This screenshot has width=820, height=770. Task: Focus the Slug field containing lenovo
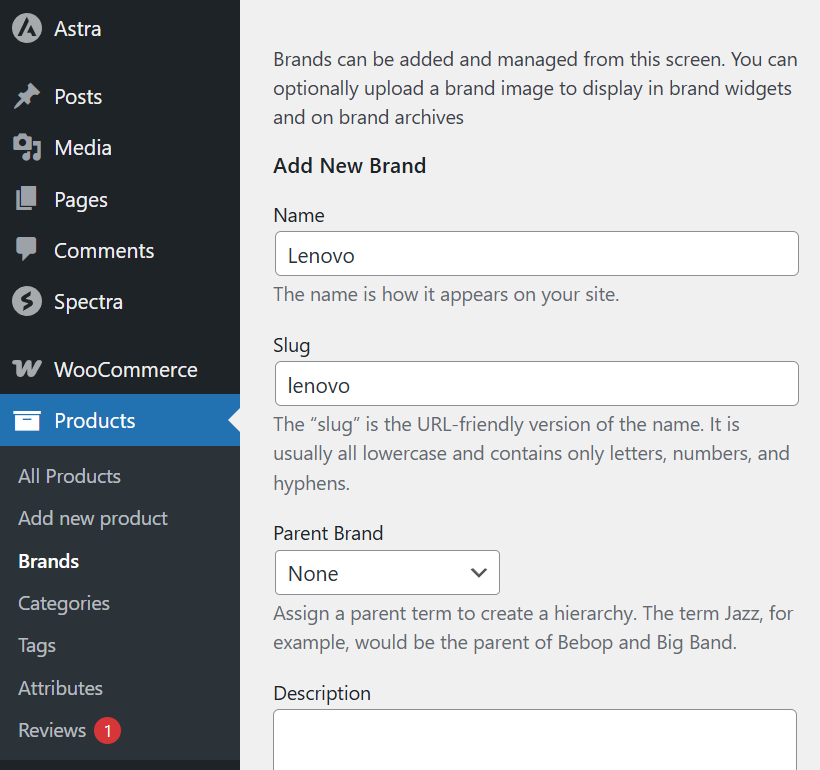[x=537, y=383]
